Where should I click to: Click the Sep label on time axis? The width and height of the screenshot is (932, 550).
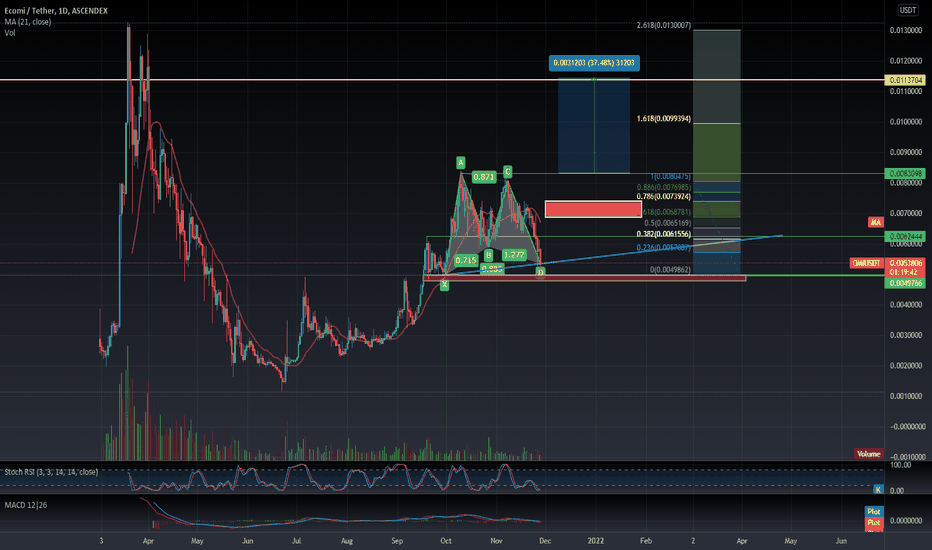coord(397,540)
